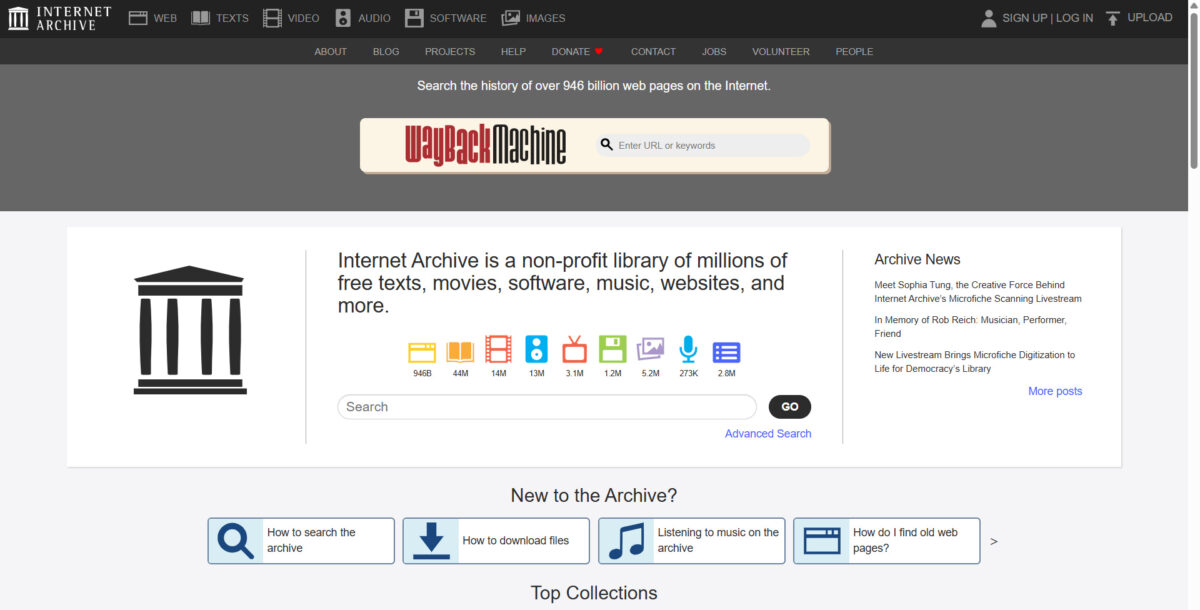This screenshot has width=1200, height=610.
Task: Open the 'Listening to music on the archive' card
Action: [x=692, y=541]
